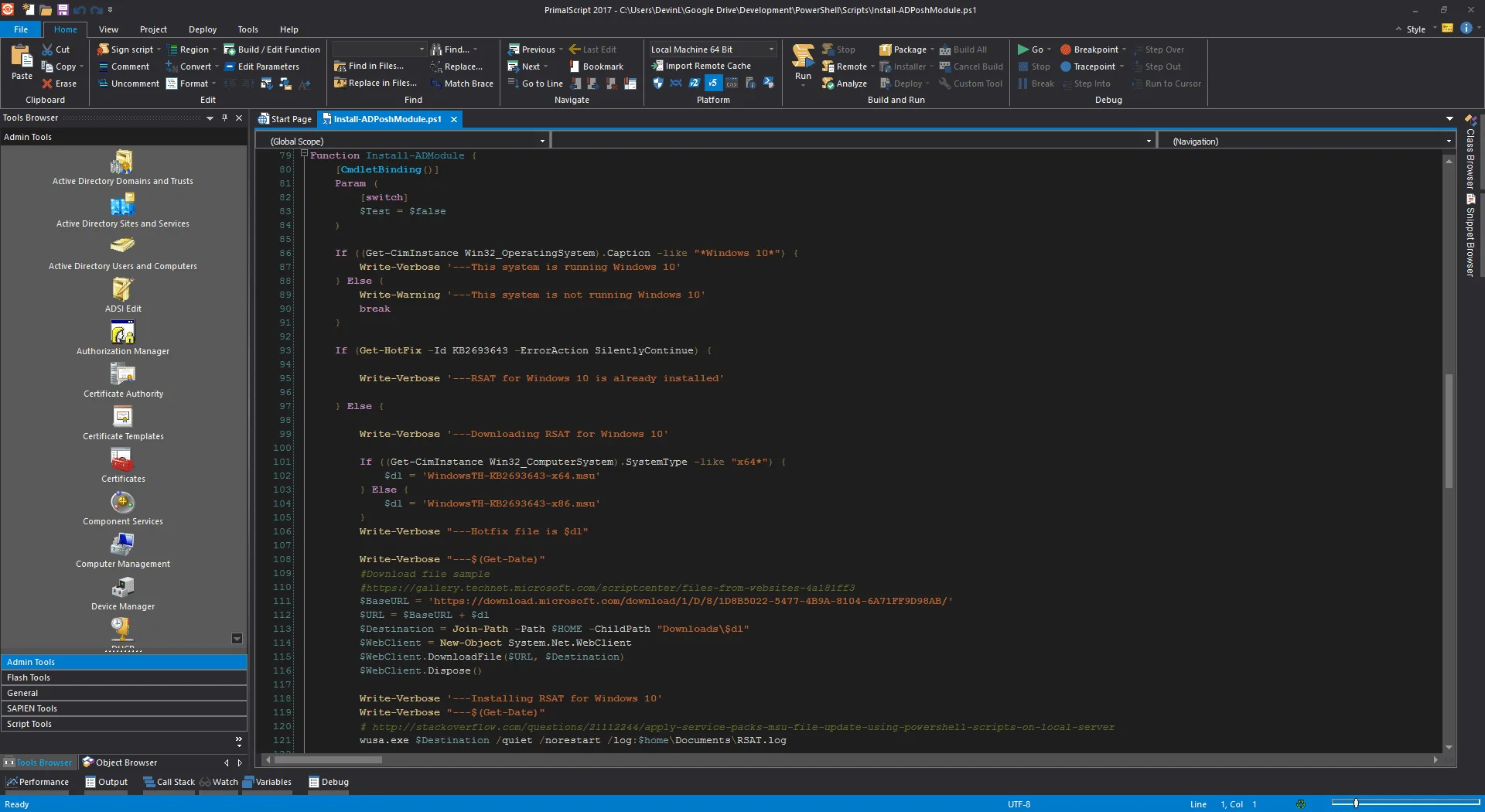The height and width of the screenshot is (812, 1485).
Task: Open the Find search text combo box
Action: click(379, 49)
